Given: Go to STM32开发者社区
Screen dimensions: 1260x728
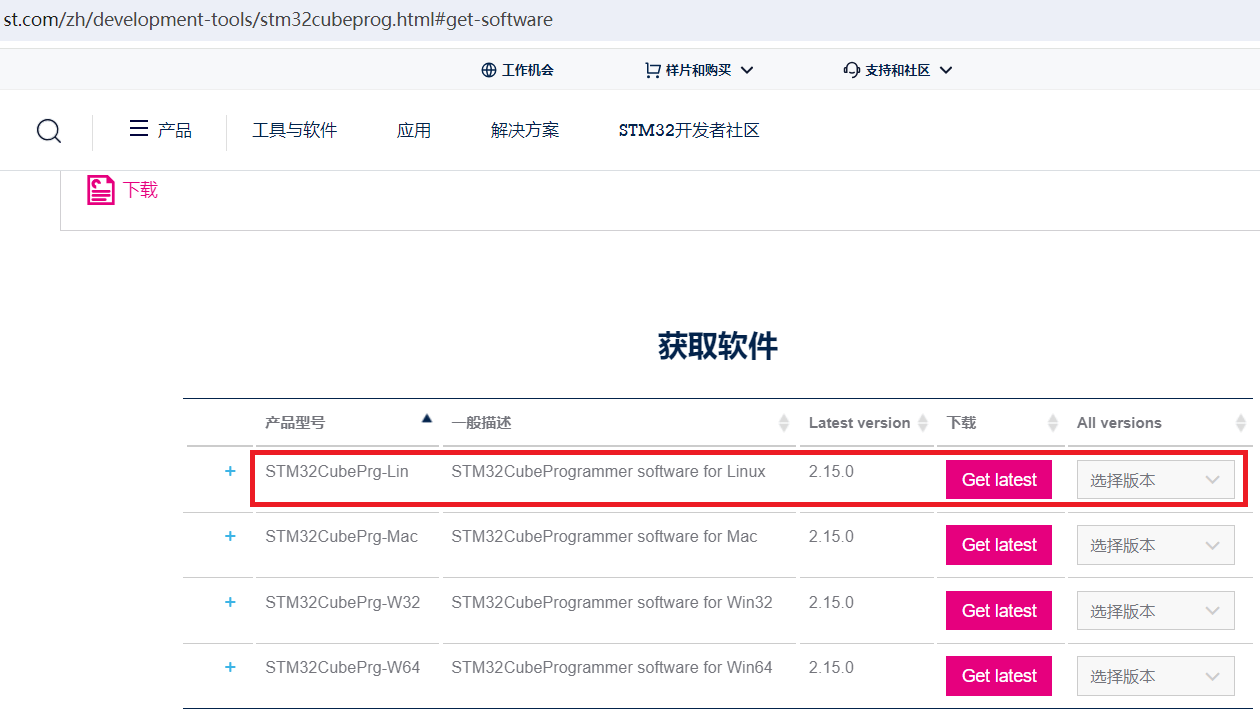Looking at the screenshot, I should pyautogui.click(x=689, y=130).
